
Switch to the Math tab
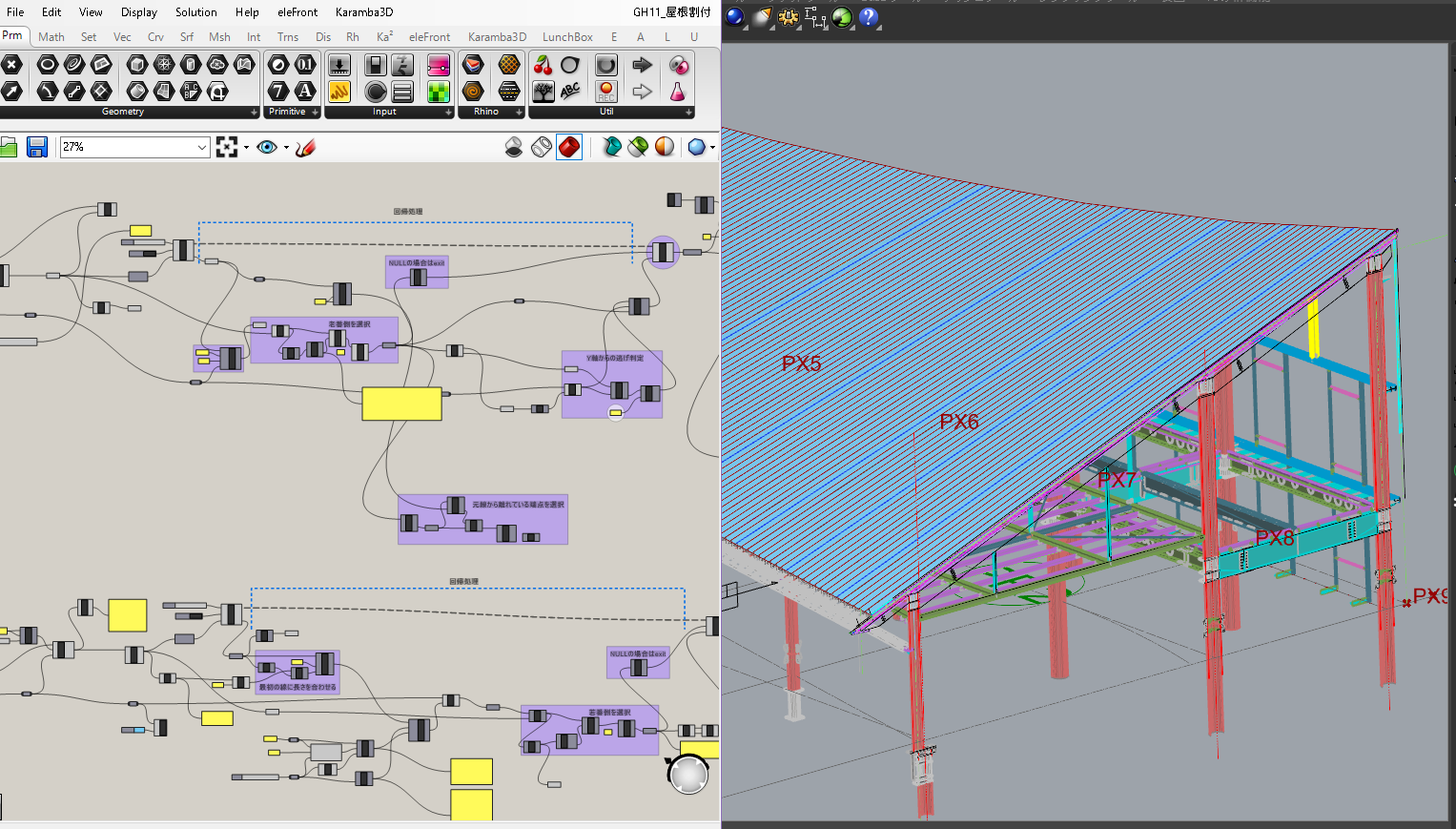coord(51,37)
